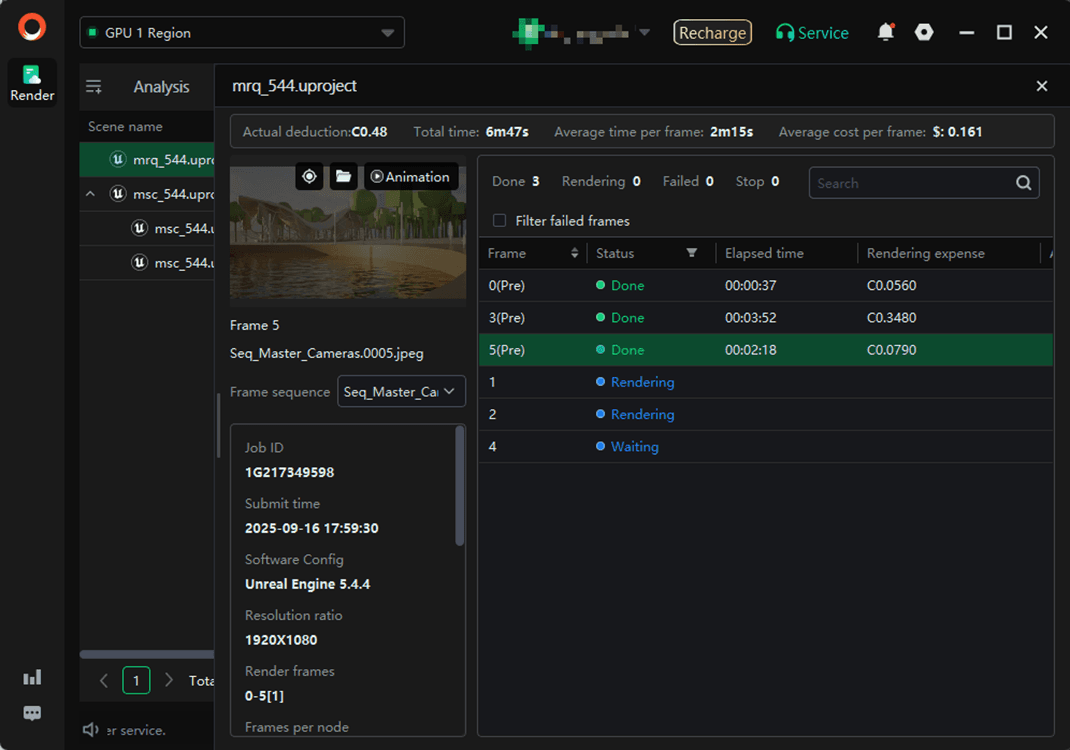Open the Service link
The width and height of the screenshot is (1070, 750).
coord(812,33)
